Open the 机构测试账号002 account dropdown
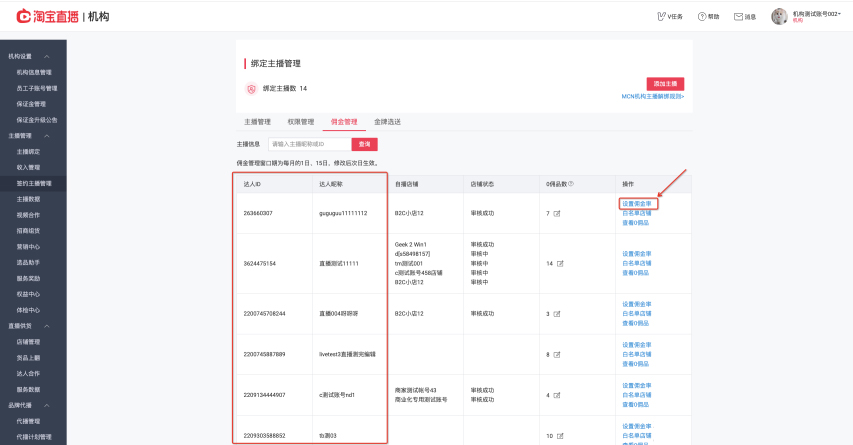The width and height of the screenshot is (853, 445). pyautogui.click(x=816, y=14)
